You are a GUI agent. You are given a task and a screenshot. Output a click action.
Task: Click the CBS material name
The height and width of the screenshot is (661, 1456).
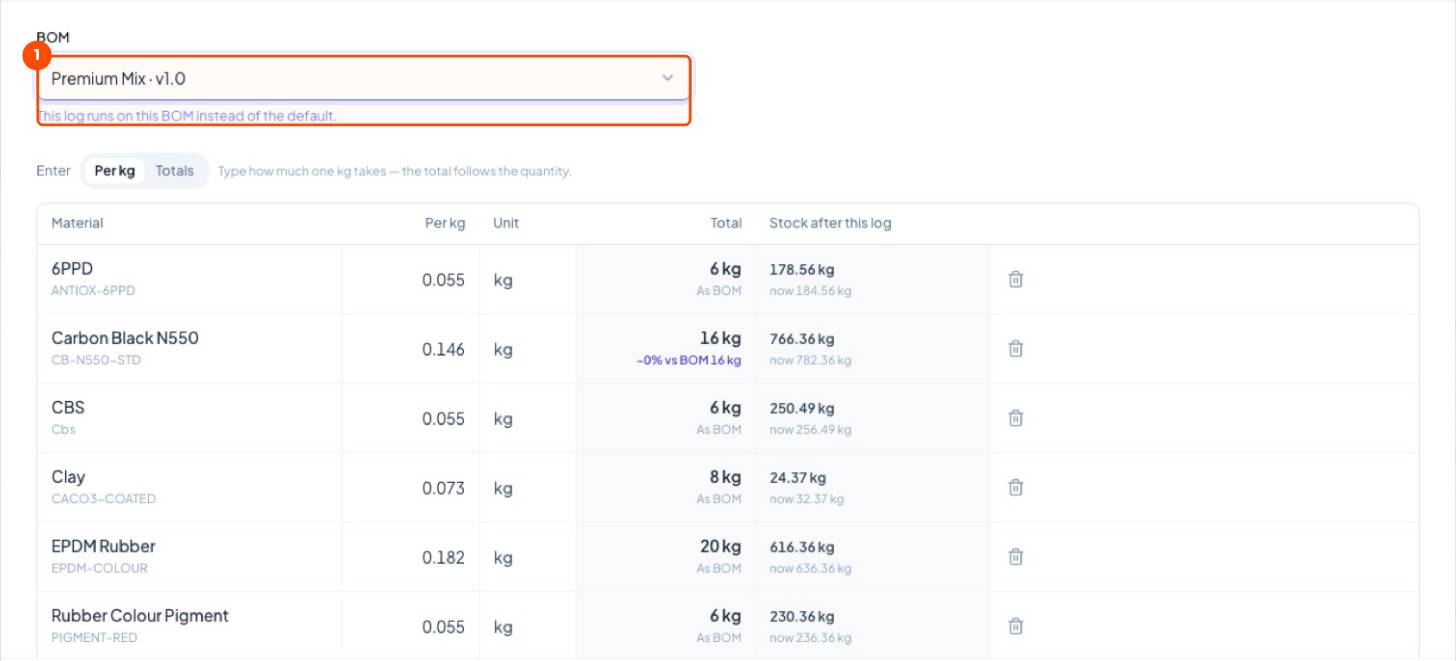[x=68, y=407]
